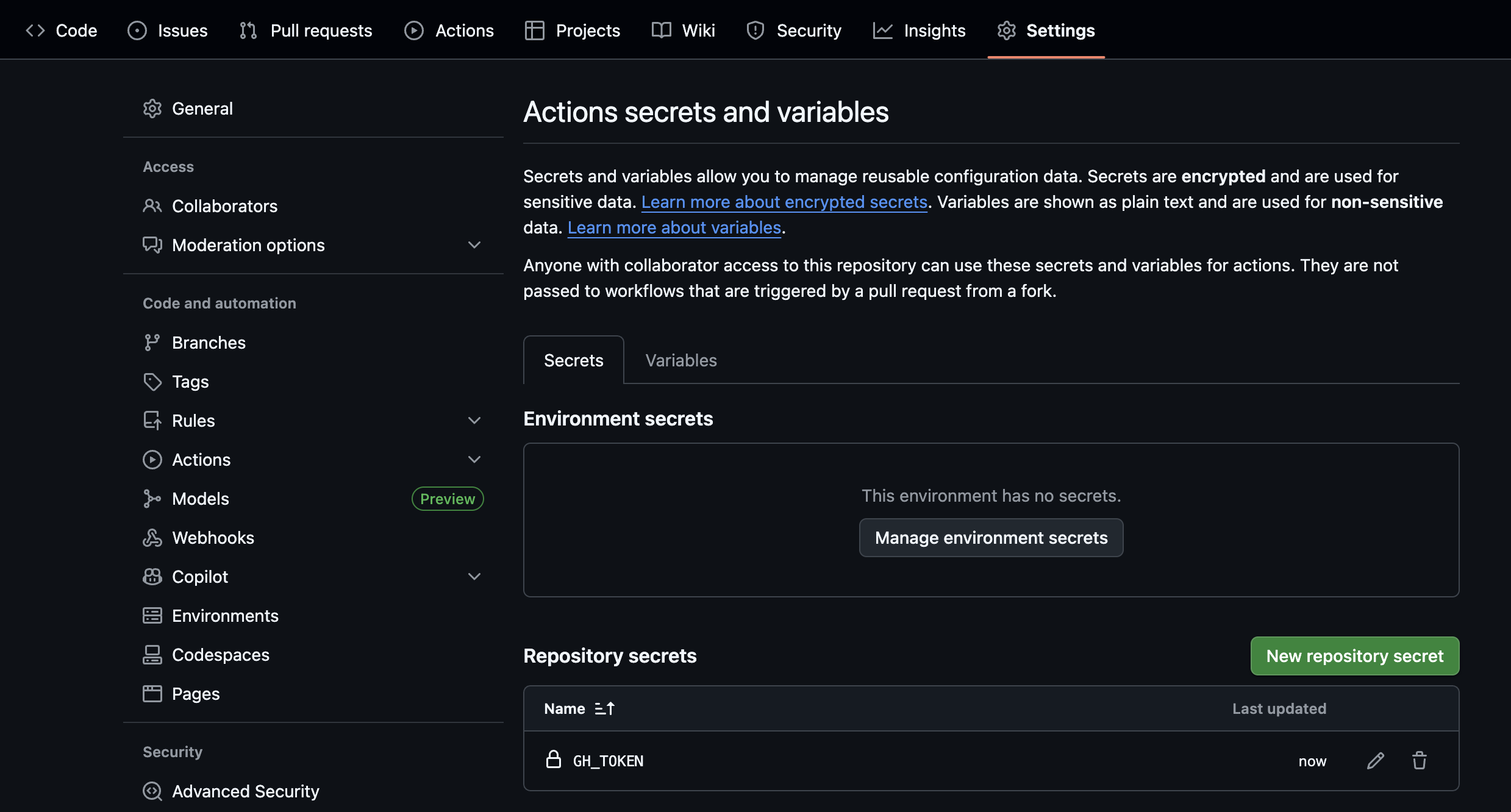This screenshot has height=812, width=1511.
Task: Open Learn more about encrypted secrets link
Action: (784, 202)
